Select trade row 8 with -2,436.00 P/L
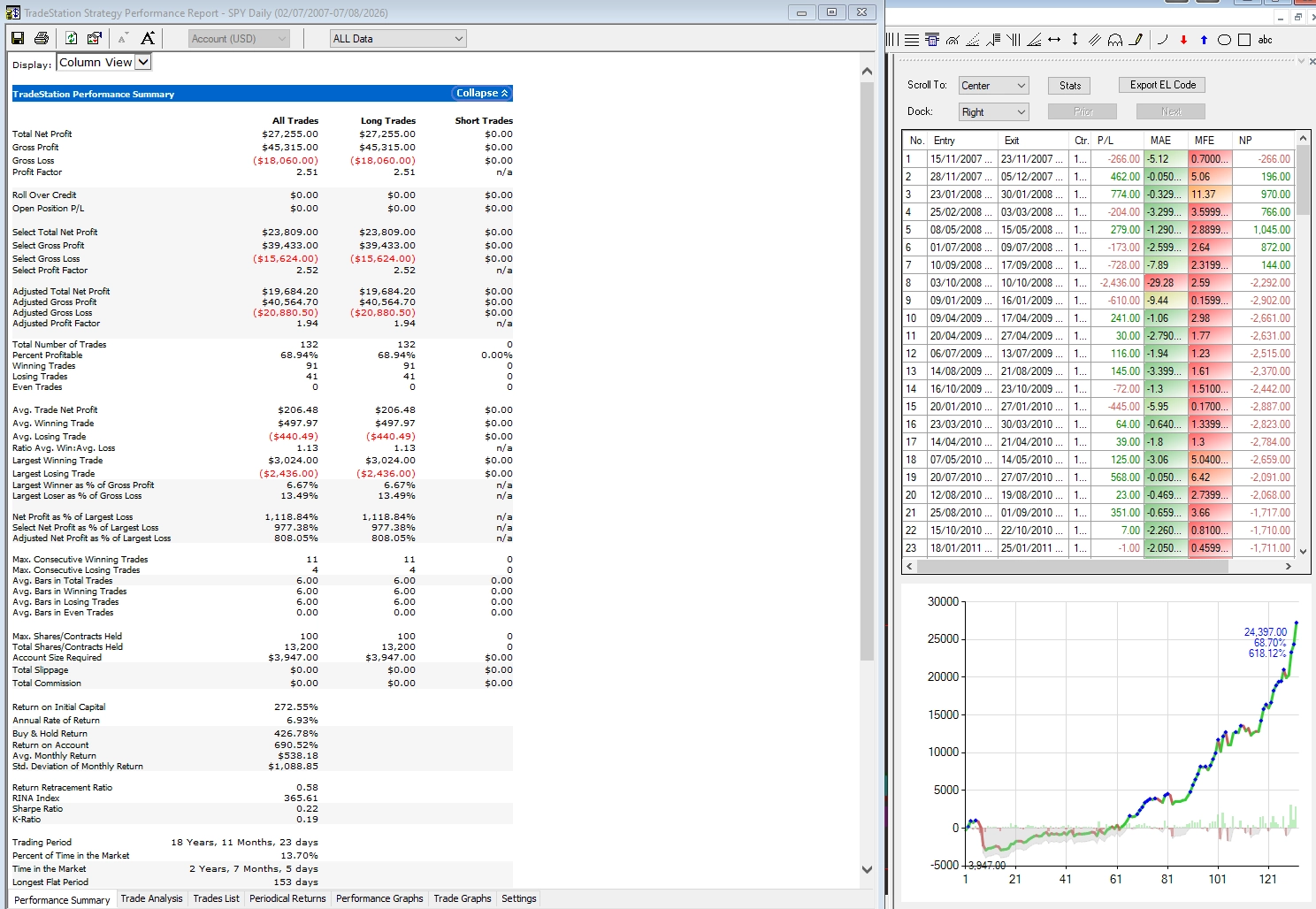1316x909 pixels. pyautogui.click(x=1098, y=283)
